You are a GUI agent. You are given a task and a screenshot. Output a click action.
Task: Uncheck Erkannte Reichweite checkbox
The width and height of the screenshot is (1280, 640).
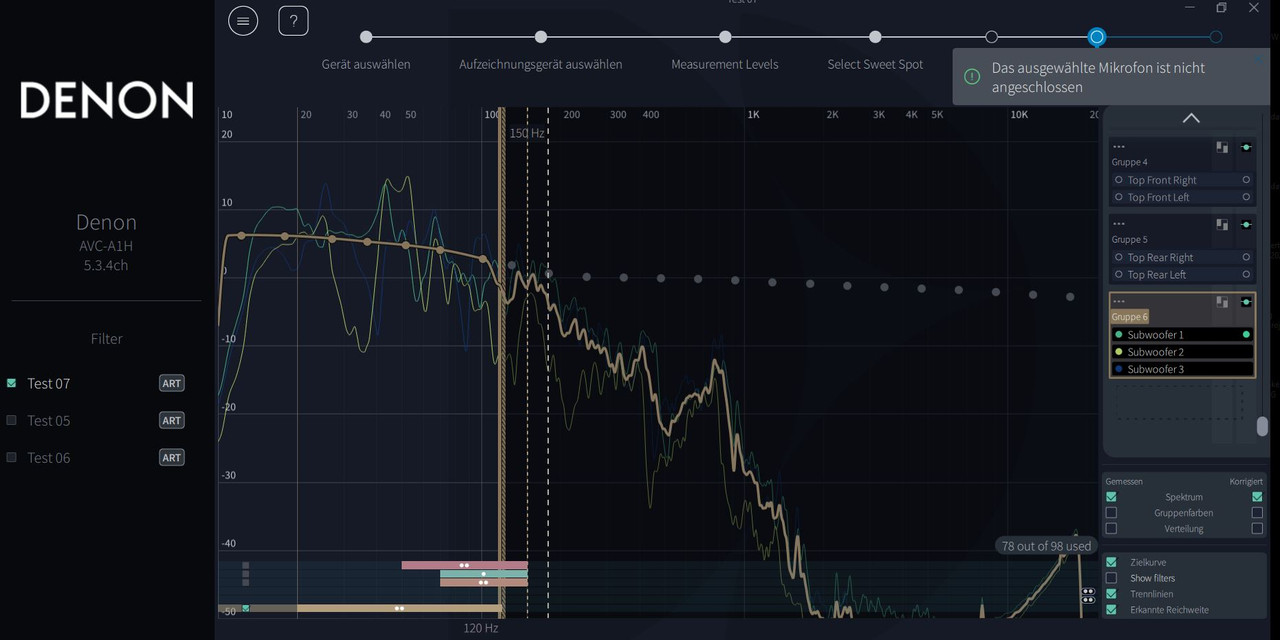coord(1111,610)
